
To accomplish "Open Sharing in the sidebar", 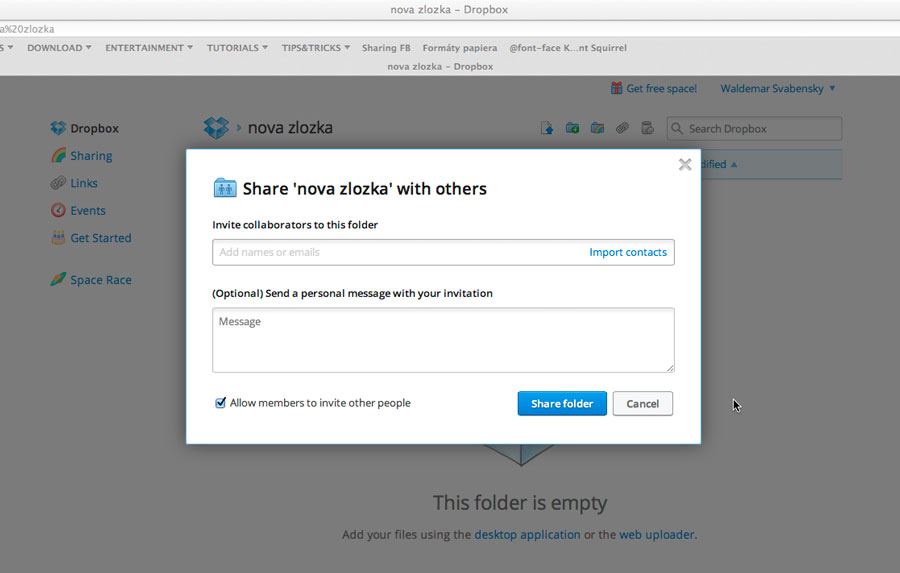I will click(91, 156).
